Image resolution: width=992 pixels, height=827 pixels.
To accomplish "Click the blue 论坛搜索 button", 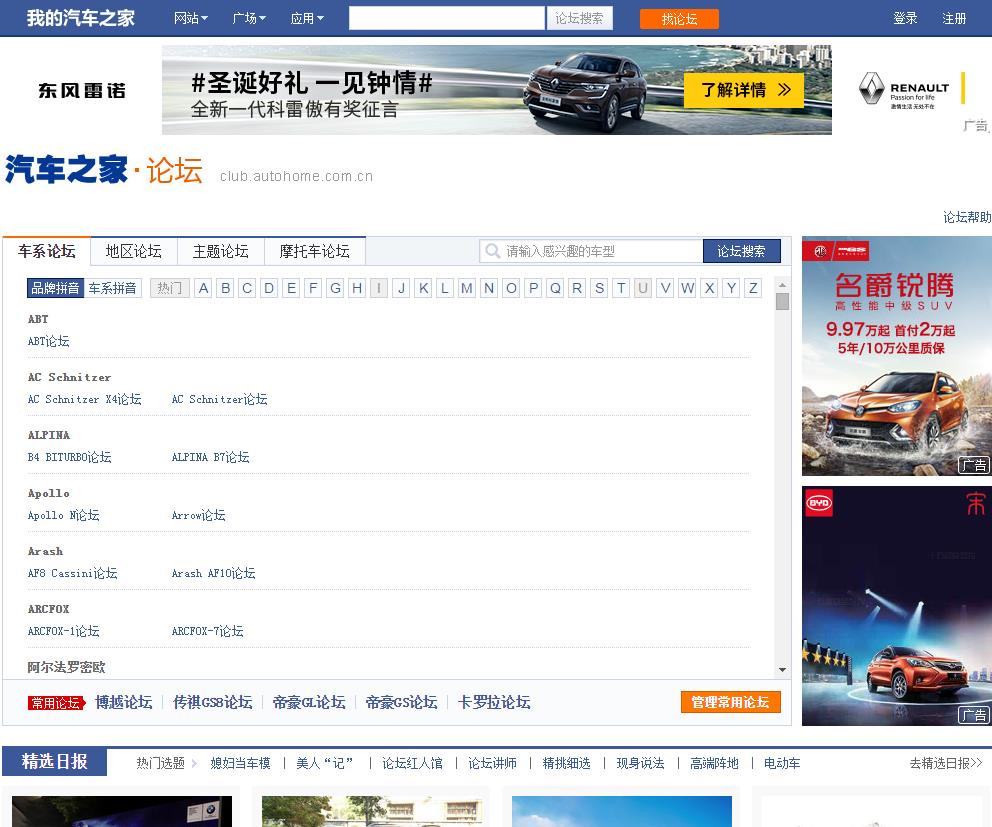I will pos(741,251).
